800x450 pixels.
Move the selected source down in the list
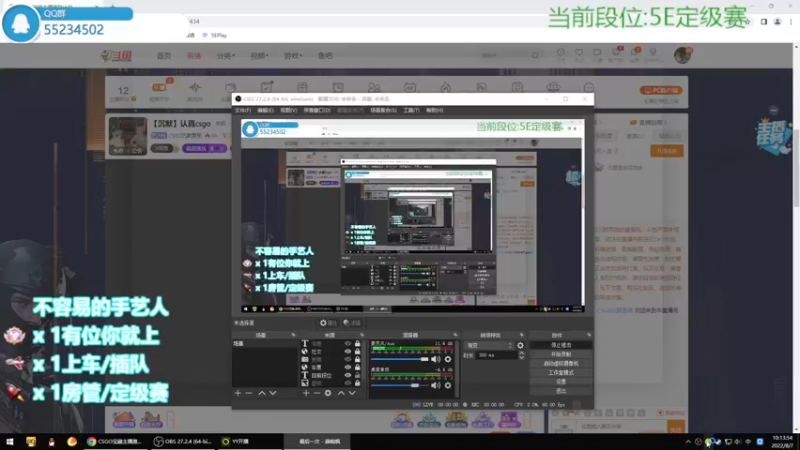[x=352, y=393]
